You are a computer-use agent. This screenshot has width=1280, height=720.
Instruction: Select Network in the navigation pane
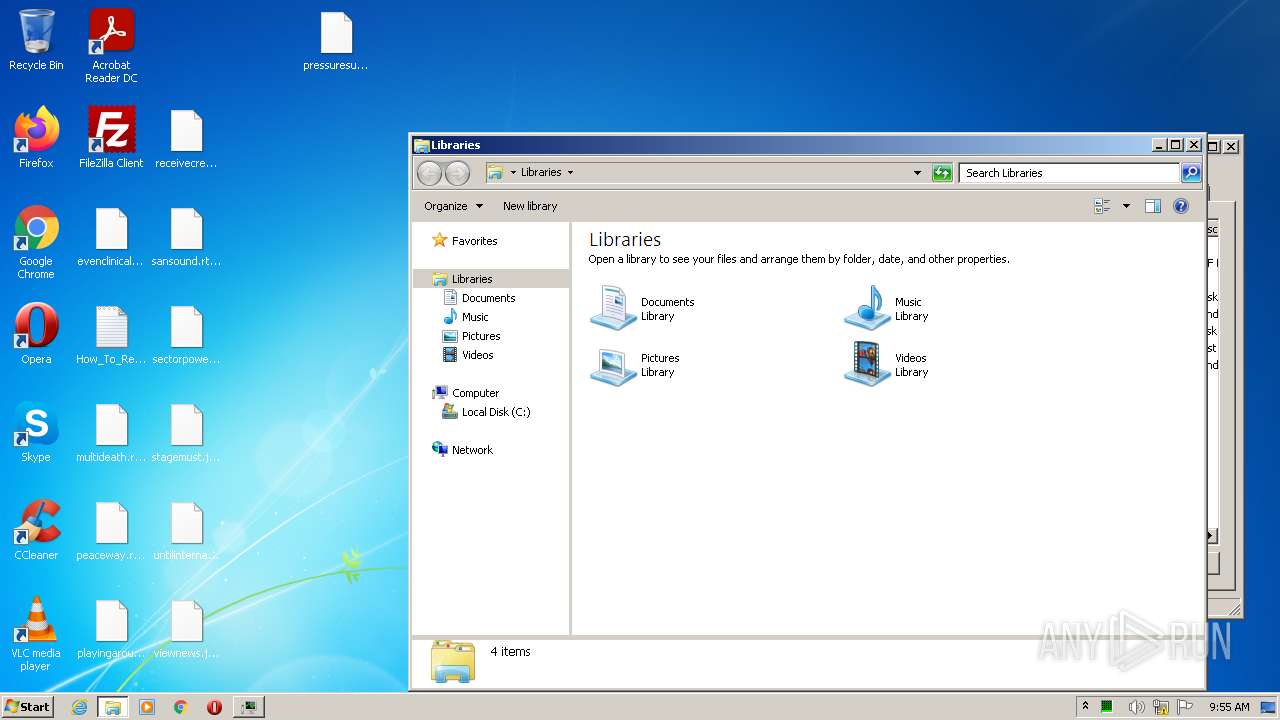coord(472,450)
